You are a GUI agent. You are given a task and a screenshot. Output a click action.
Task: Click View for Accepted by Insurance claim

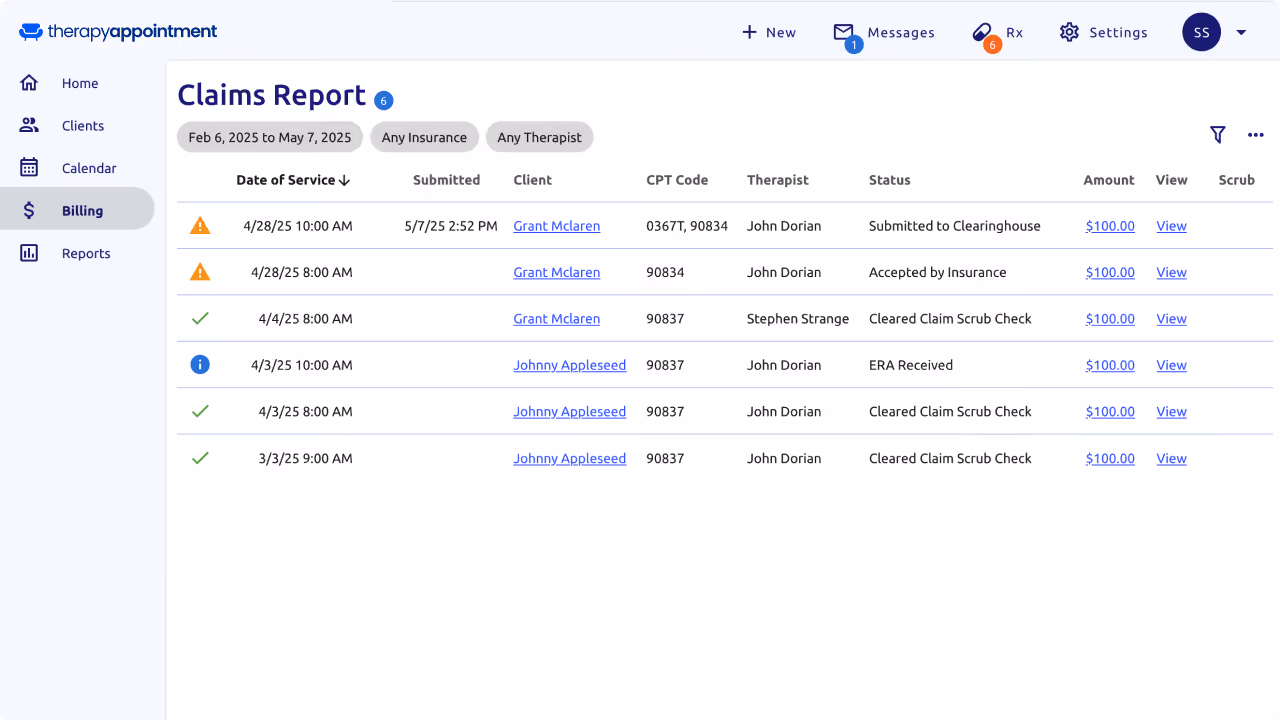click(1171, 272)
